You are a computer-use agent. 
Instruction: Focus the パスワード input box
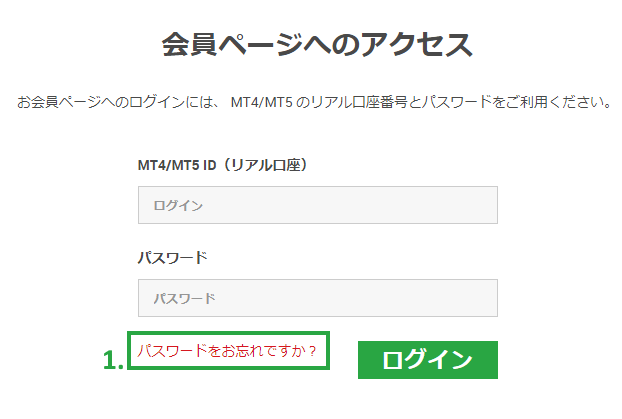[317, 298]
